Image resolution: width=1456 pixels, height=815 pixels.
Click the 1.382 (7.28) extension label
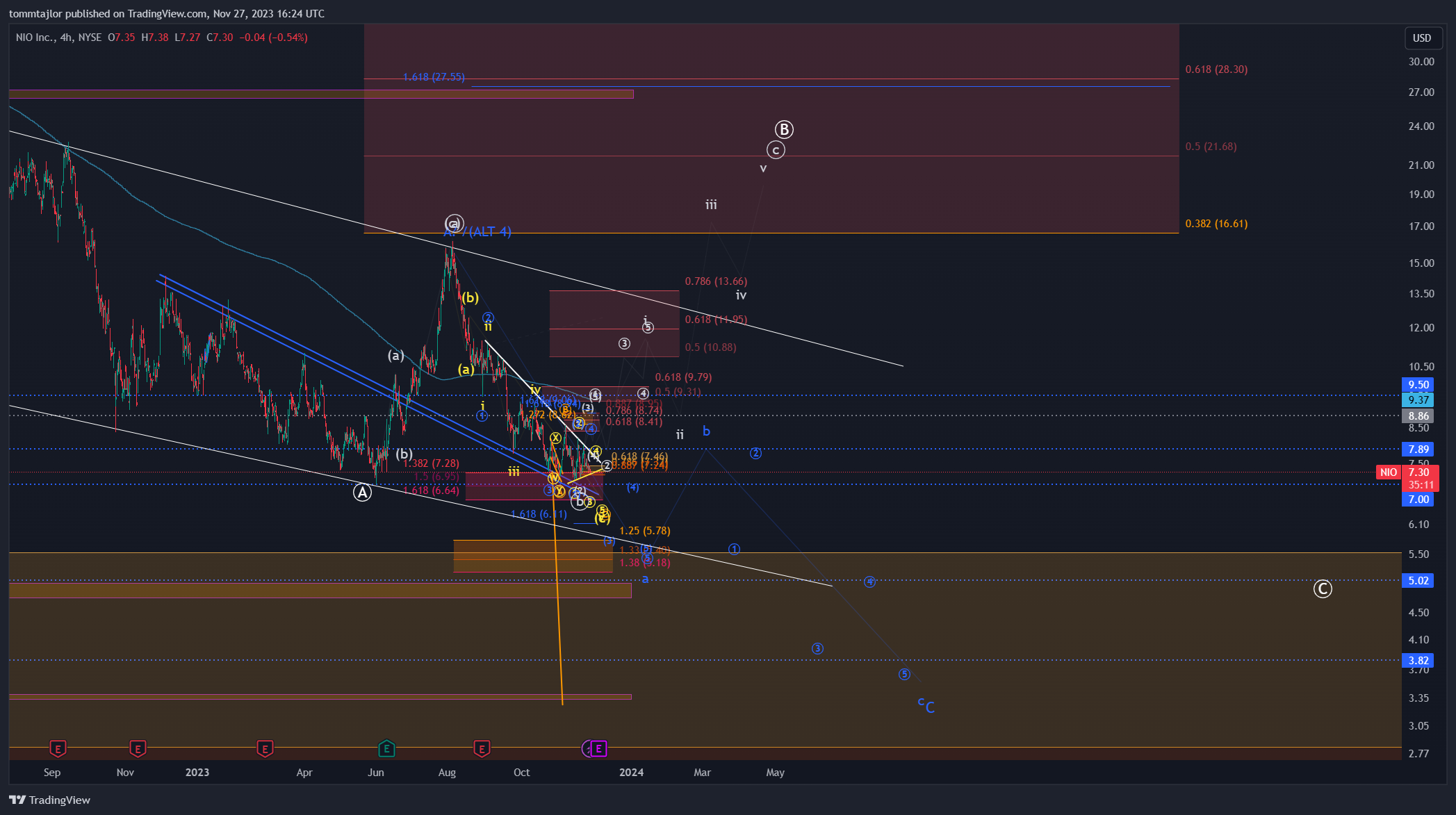click(x=431, y=463)
